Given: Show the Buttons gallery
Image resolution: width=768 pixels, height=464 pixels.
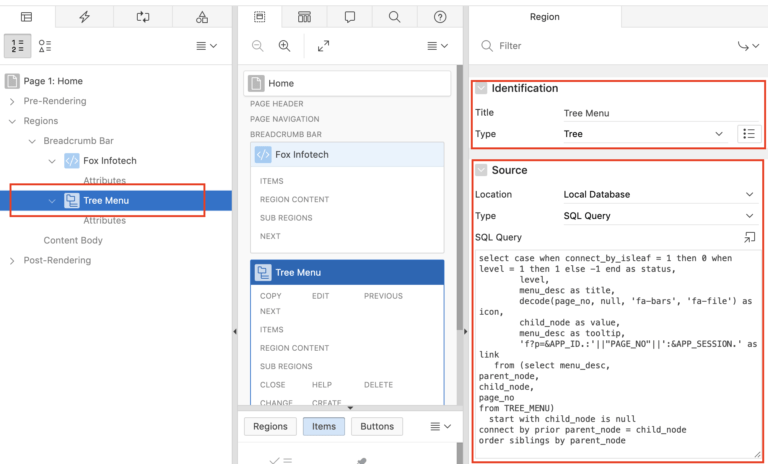Looking at the screenshot, I should 377,426.
